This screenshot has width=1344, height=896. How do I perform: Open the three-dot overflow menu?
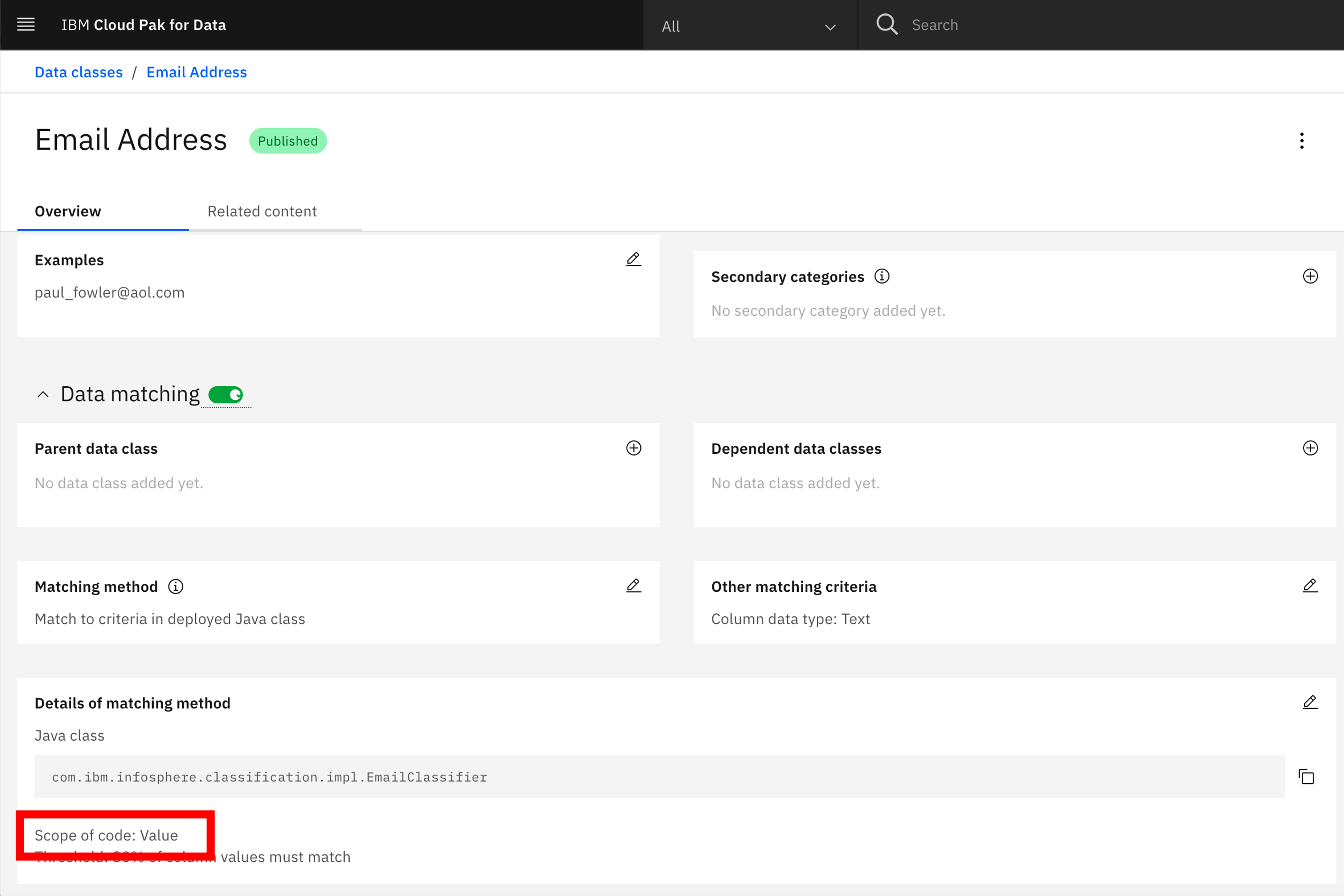point(1302,140)
